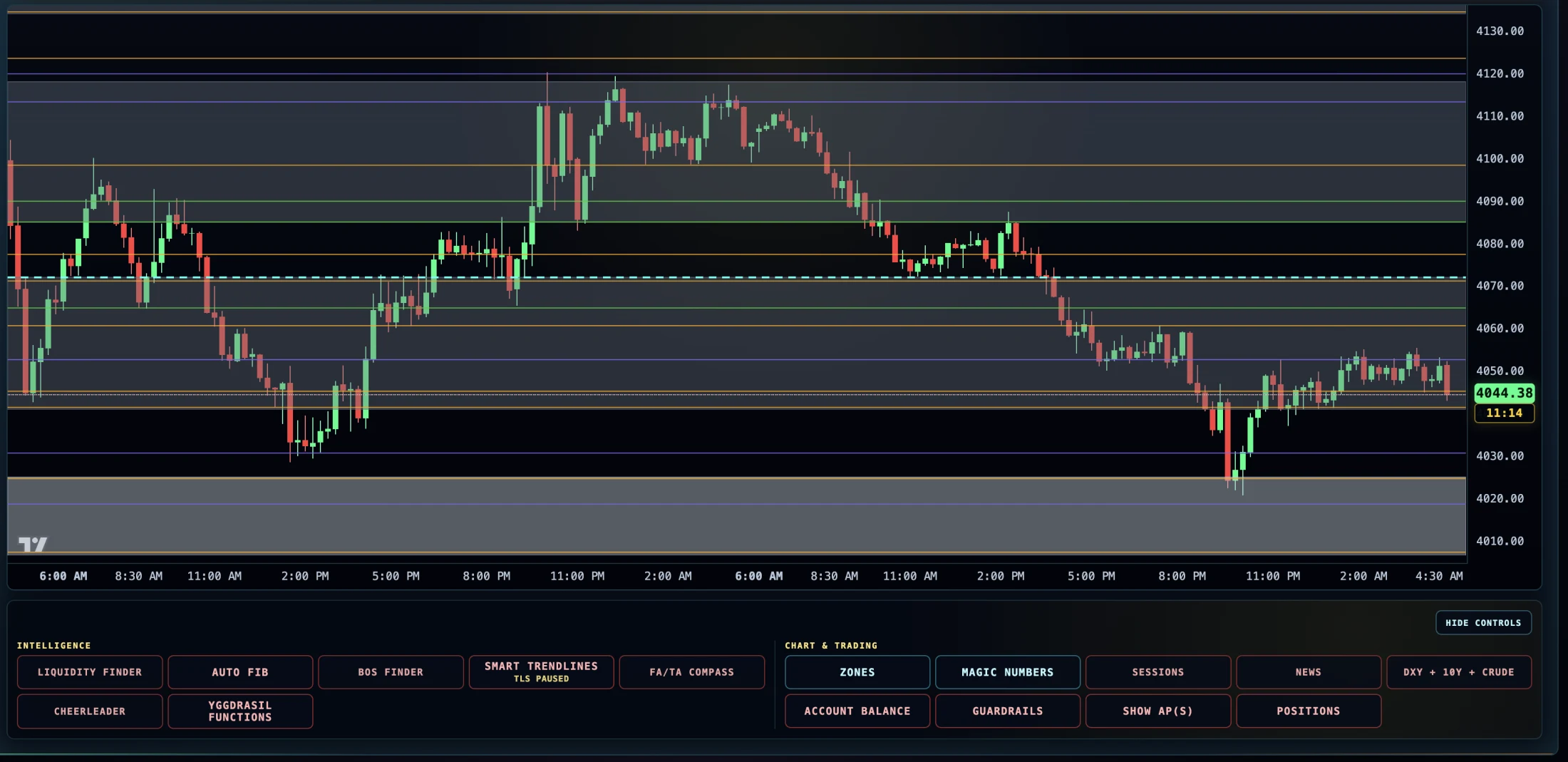
Task: Toggle Magic Numbers levels
Action: point(1008,672)
